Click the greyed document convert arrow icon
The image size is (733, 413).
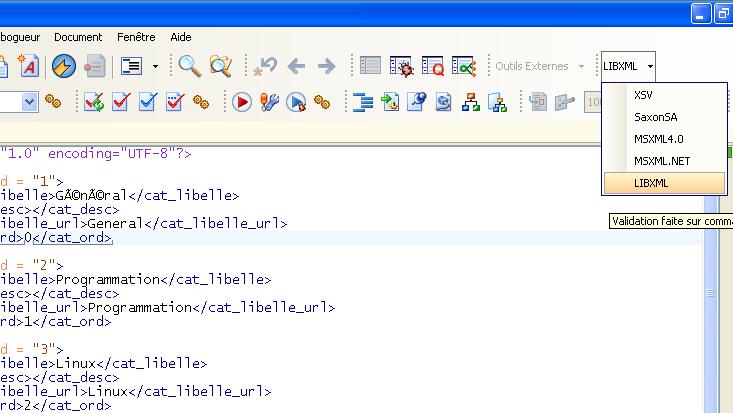point(538,102)
